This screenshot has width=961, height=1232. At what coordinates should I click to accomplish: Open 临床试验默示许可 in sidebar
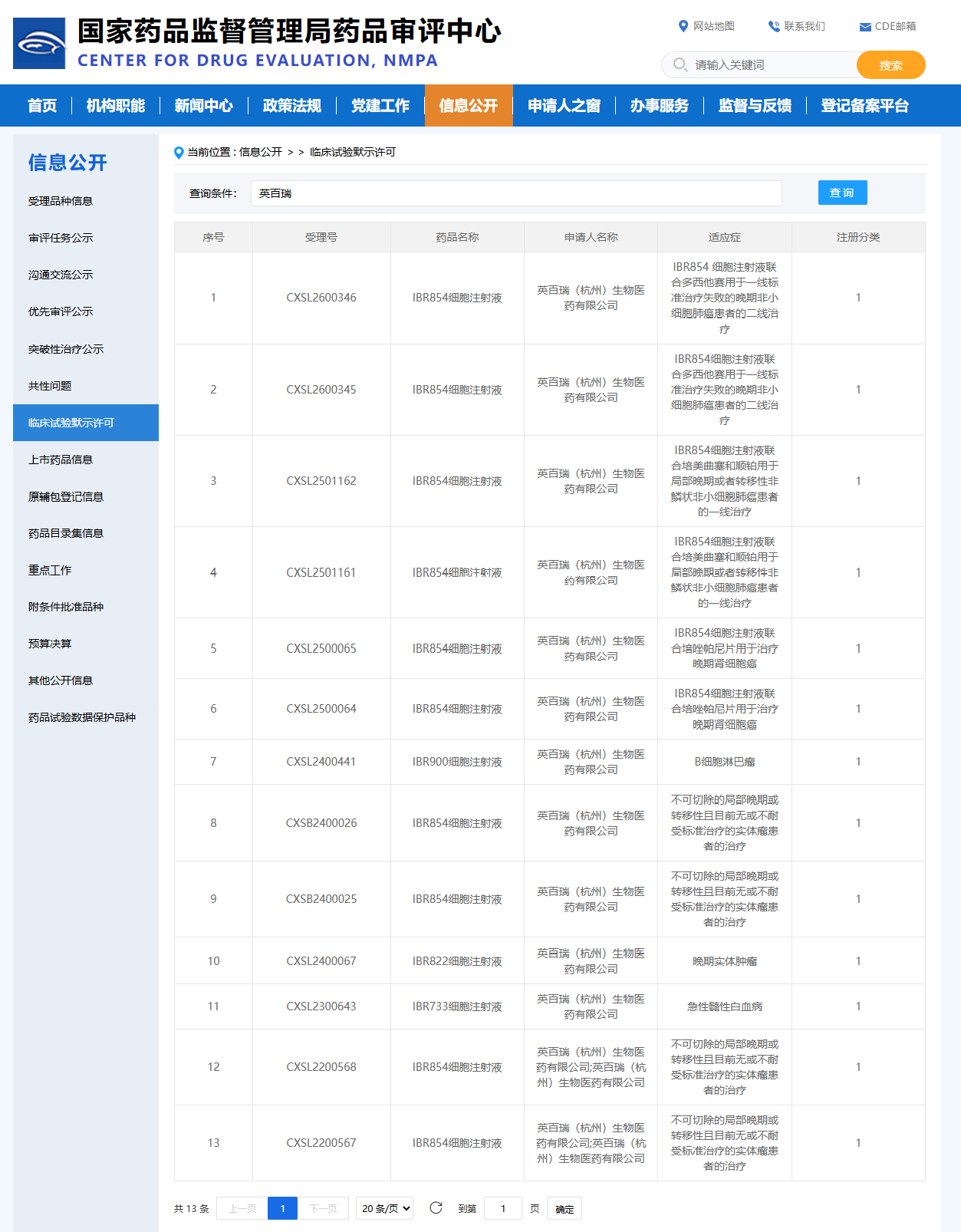coord(86,423)
